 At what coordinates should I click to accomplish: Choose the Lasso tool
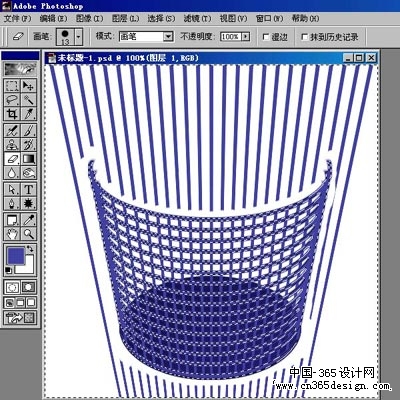pyautogui.click(x=12, y=100)
